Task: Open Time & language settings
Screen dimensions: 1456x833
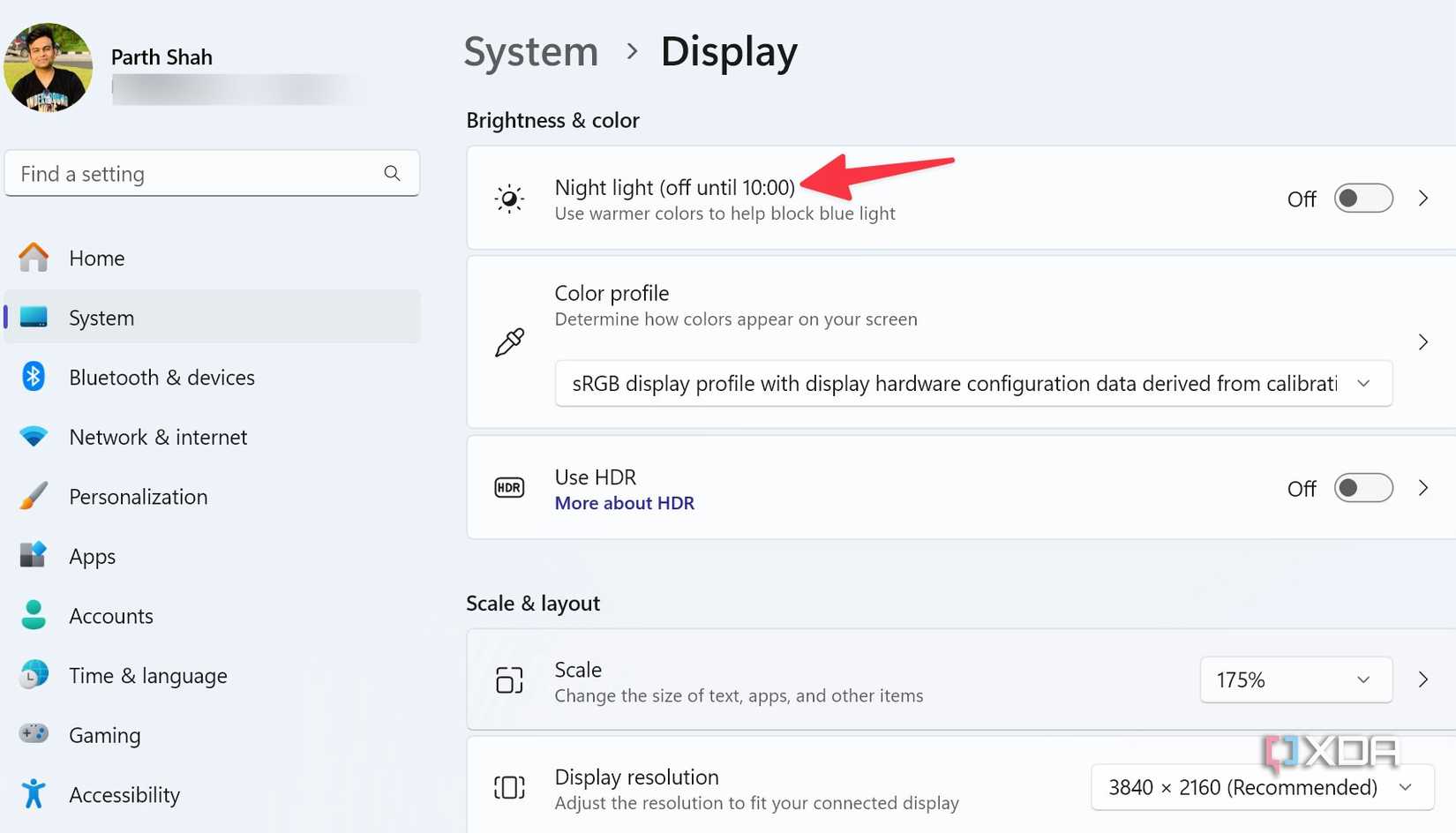Action: [212, 675]
